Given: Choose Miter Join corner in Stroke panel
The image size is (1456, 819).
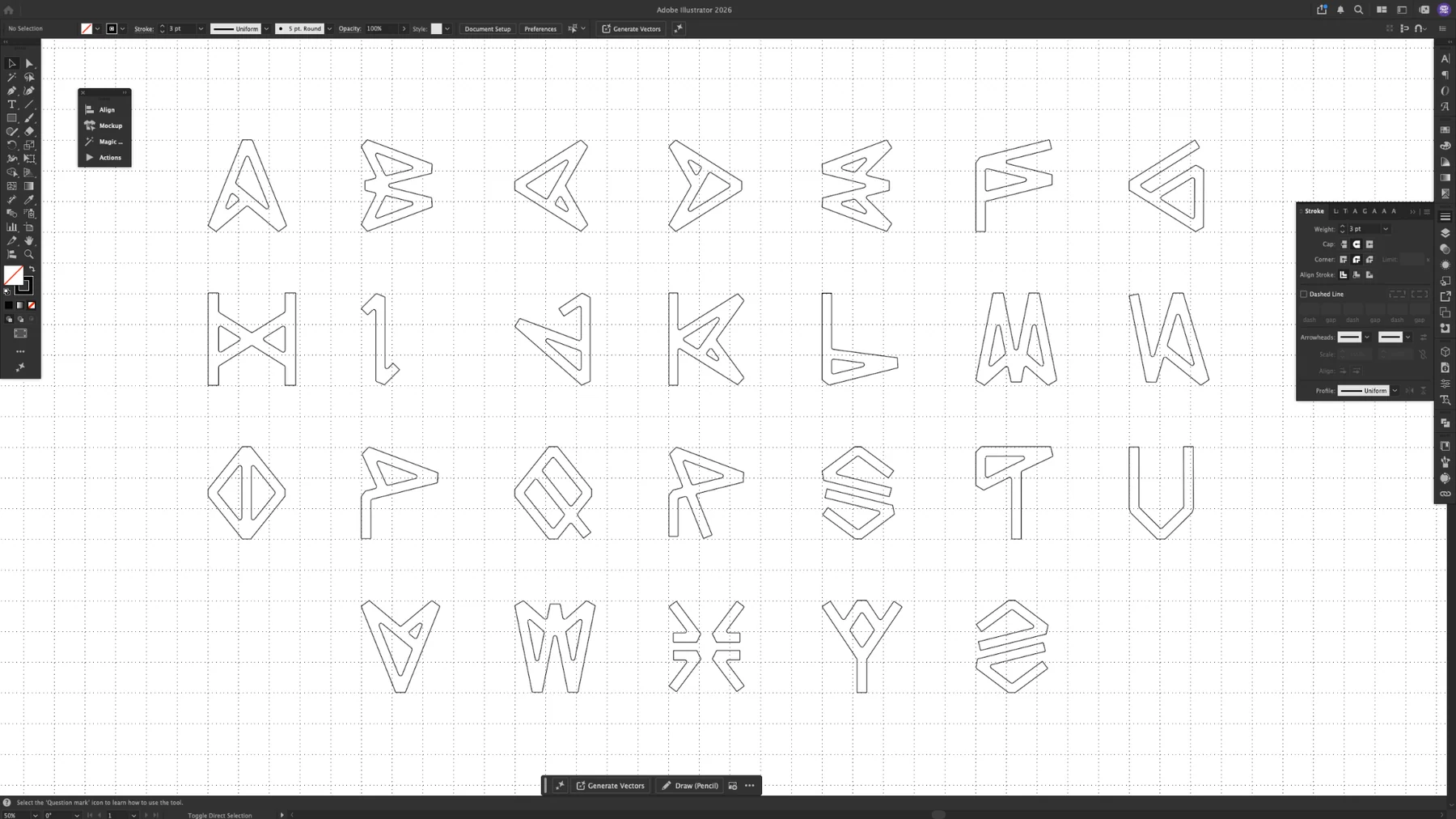Looking at the screenshot, I should pos(1344,260).
